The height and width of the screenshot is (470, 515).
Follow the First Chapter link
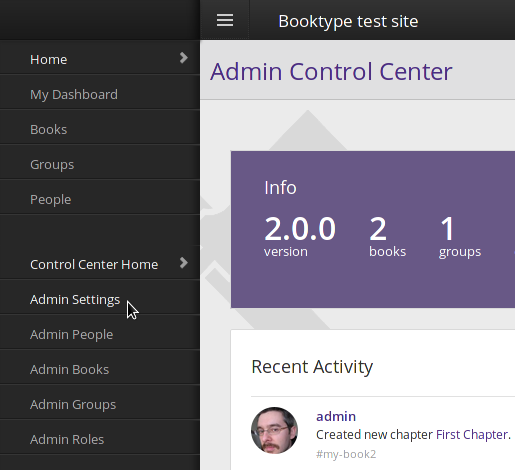(472, 435)
